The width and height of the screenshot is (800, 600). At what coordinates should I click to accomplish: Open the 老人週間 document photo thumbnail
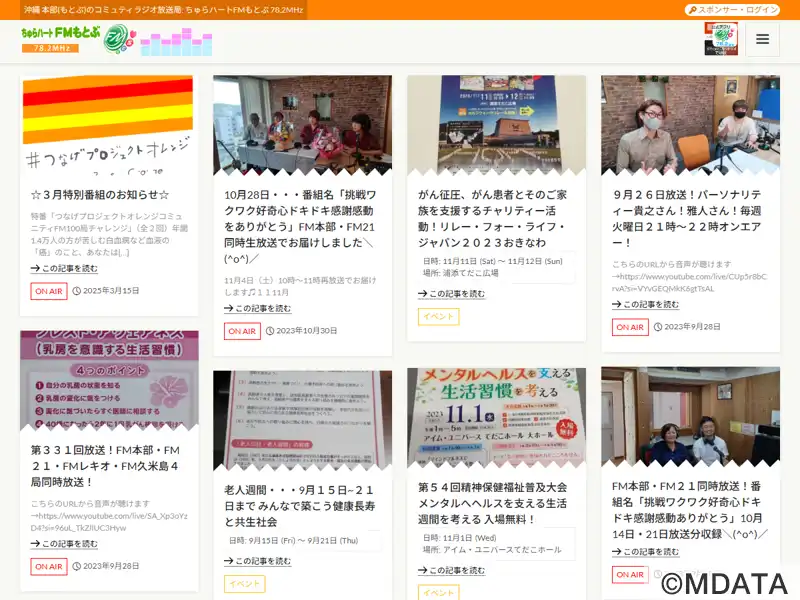coord(303,420)
